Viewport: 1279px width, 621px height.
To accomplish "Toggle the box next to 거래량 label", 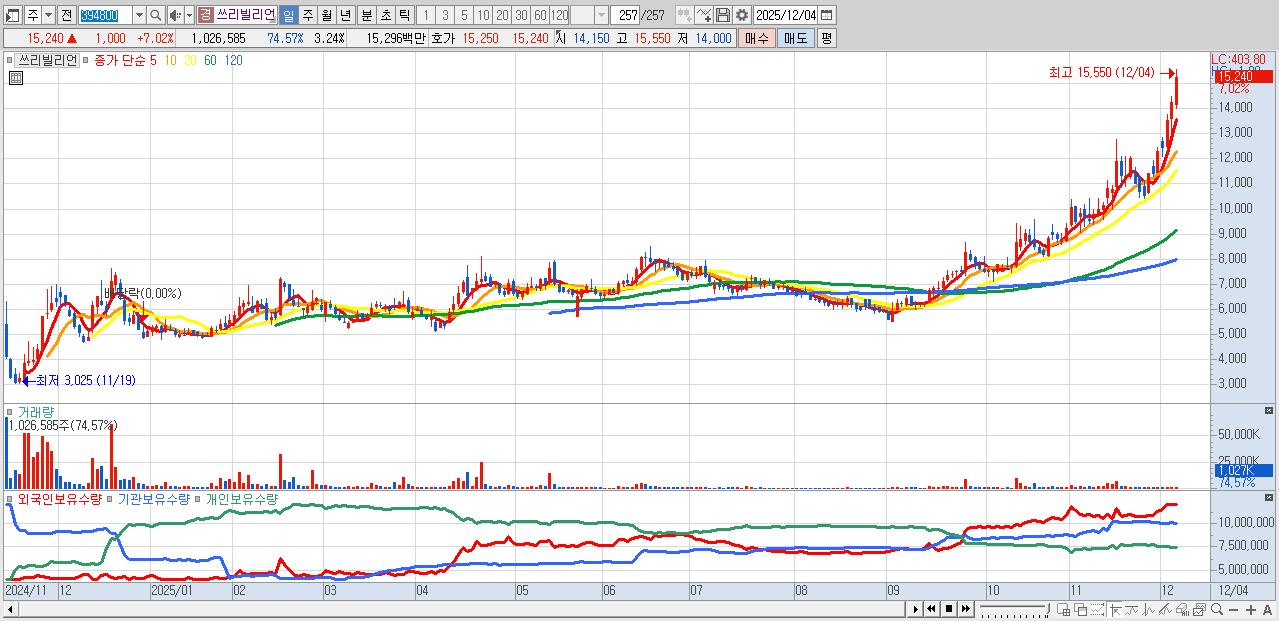I will [11, 411].
